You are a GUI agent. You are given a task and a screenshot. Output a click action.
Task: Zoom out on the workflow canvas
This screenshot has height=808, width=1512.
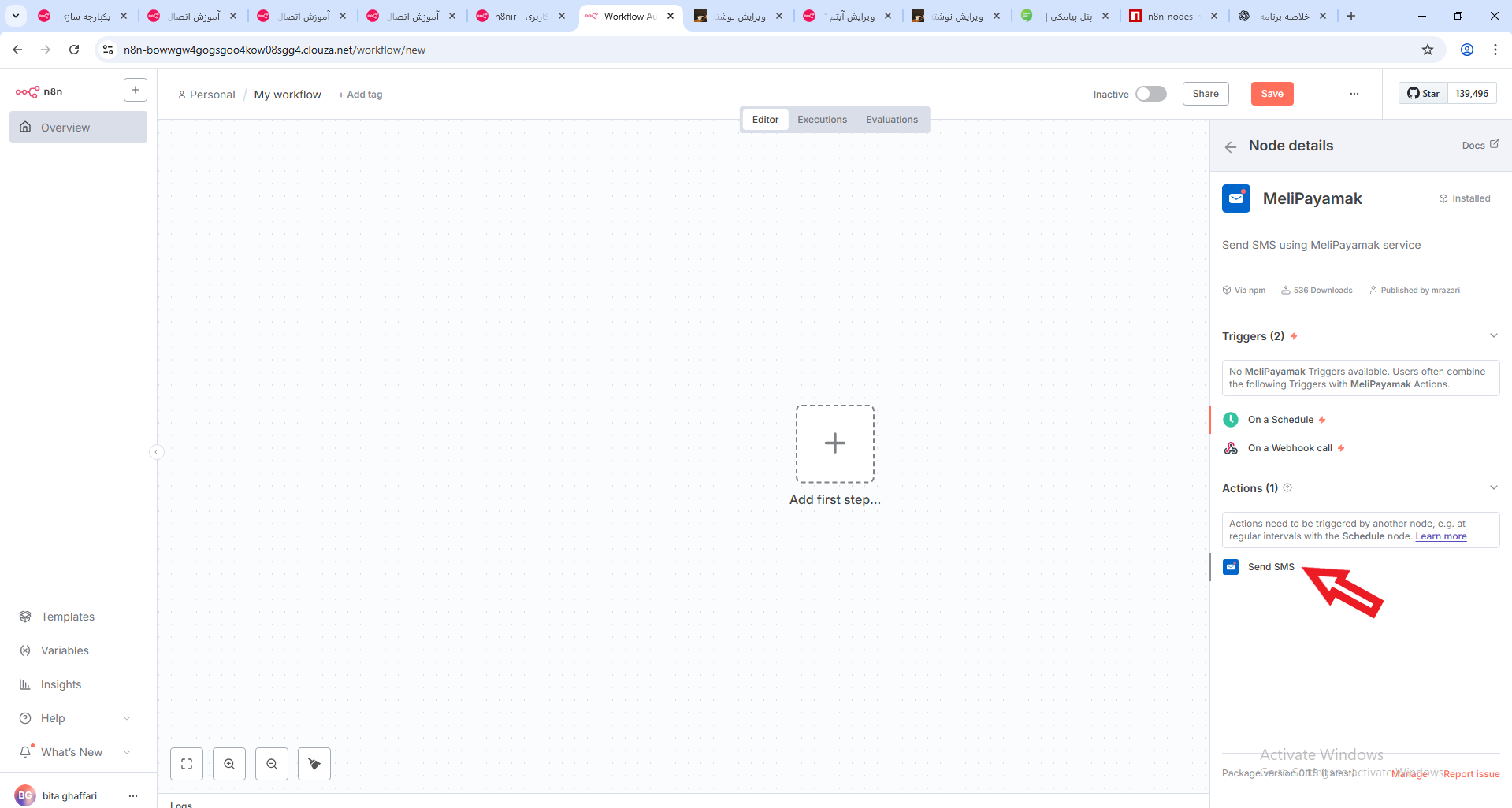click(x=272, y=764)
